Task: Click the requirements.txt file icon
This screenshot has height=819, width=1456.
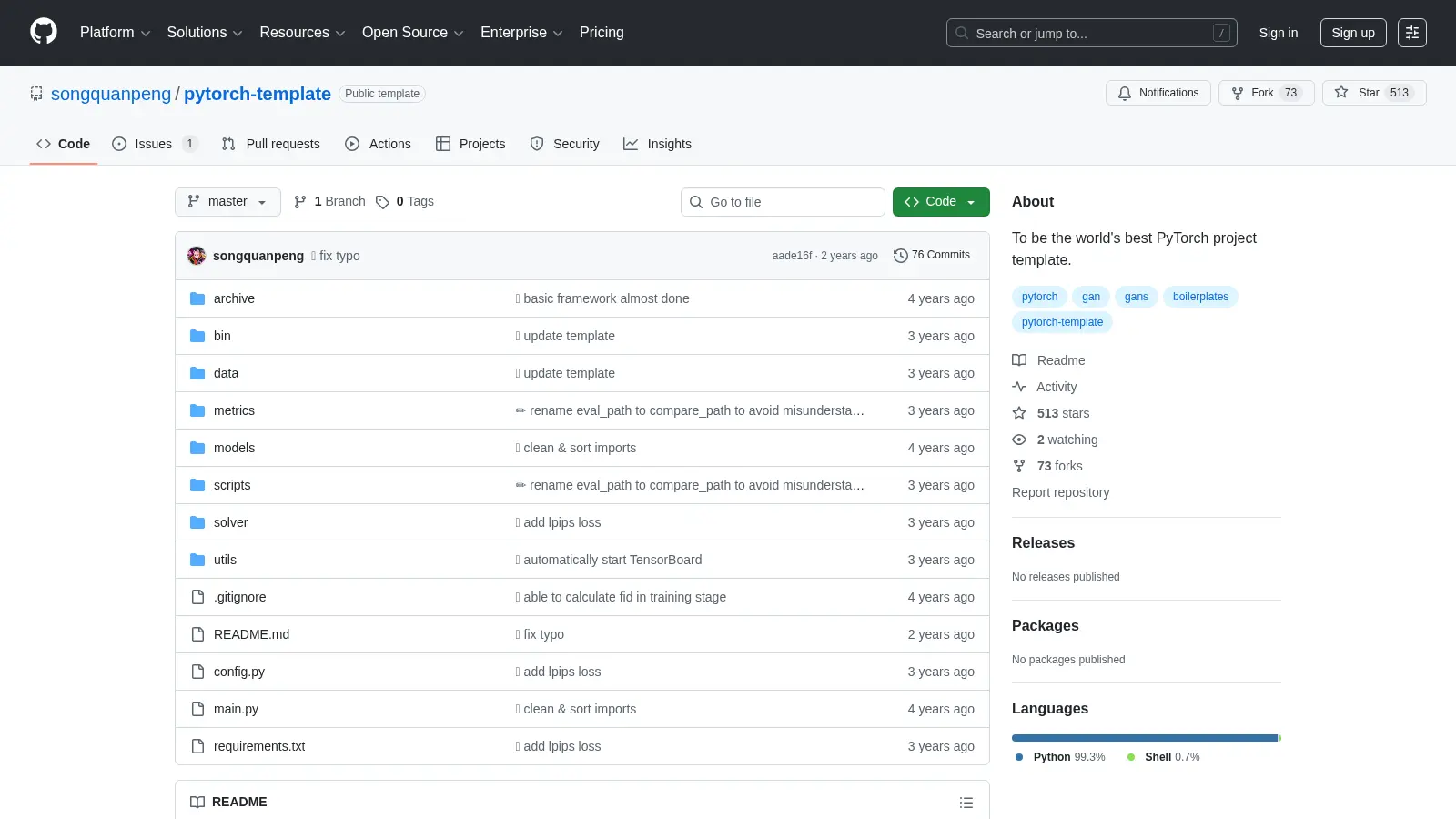Action: [x=197, y=746]
